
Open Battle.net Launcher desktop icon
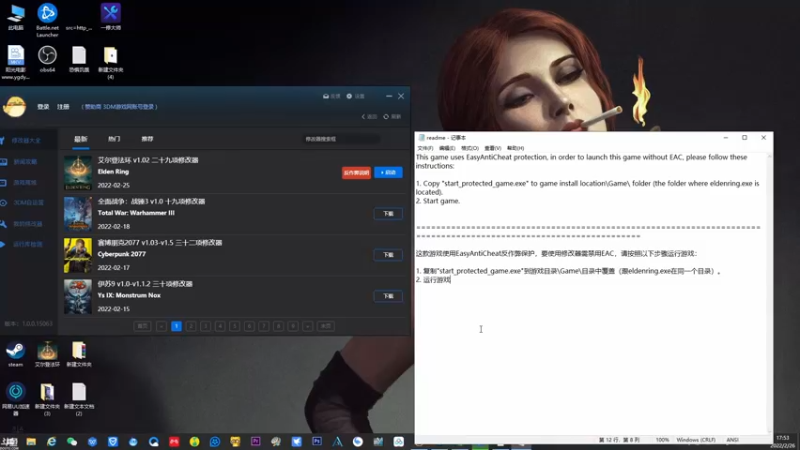[47, 20]
